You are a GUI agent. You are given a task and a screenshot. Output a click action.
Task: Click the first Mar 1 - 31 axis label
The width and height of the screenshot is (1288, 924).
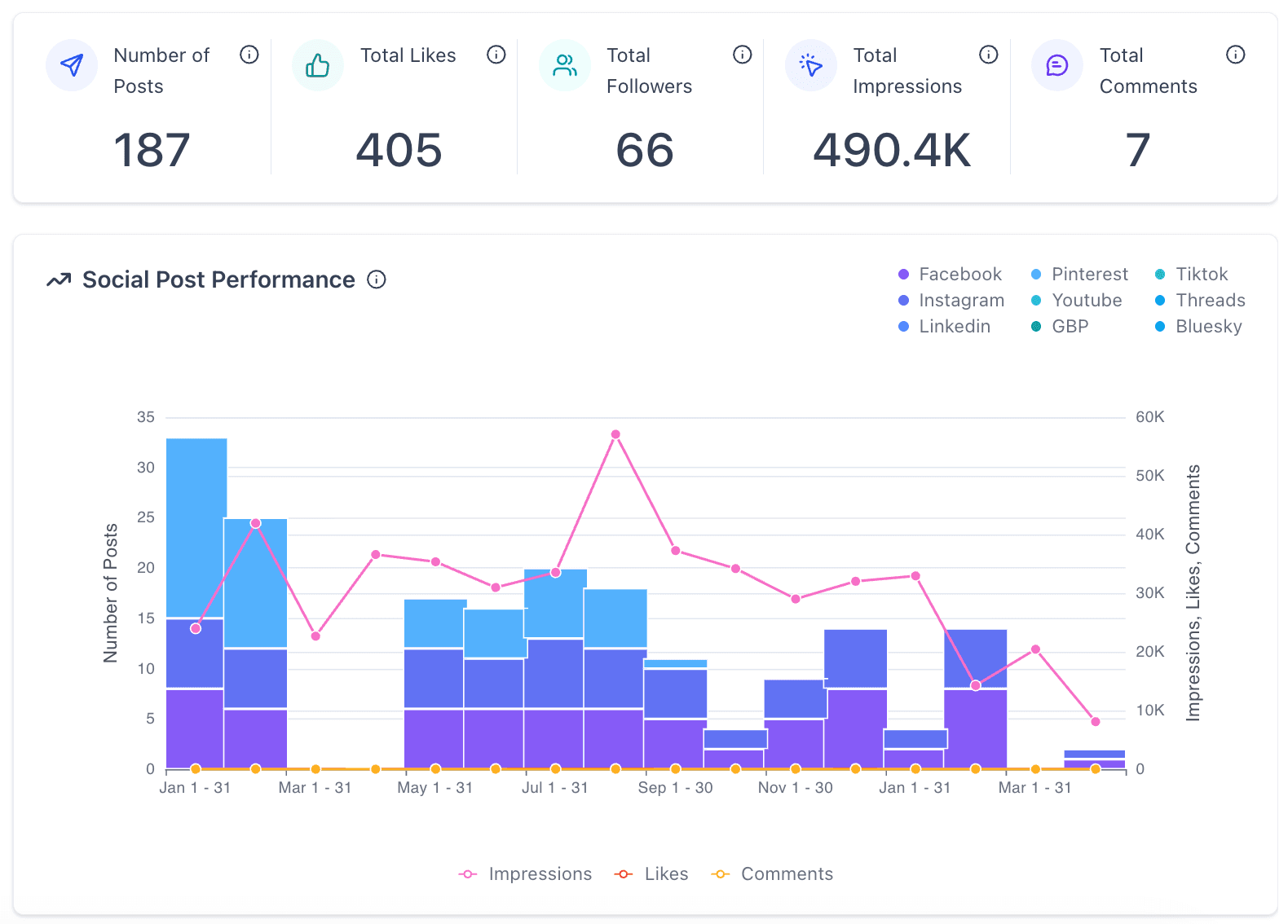315,788
